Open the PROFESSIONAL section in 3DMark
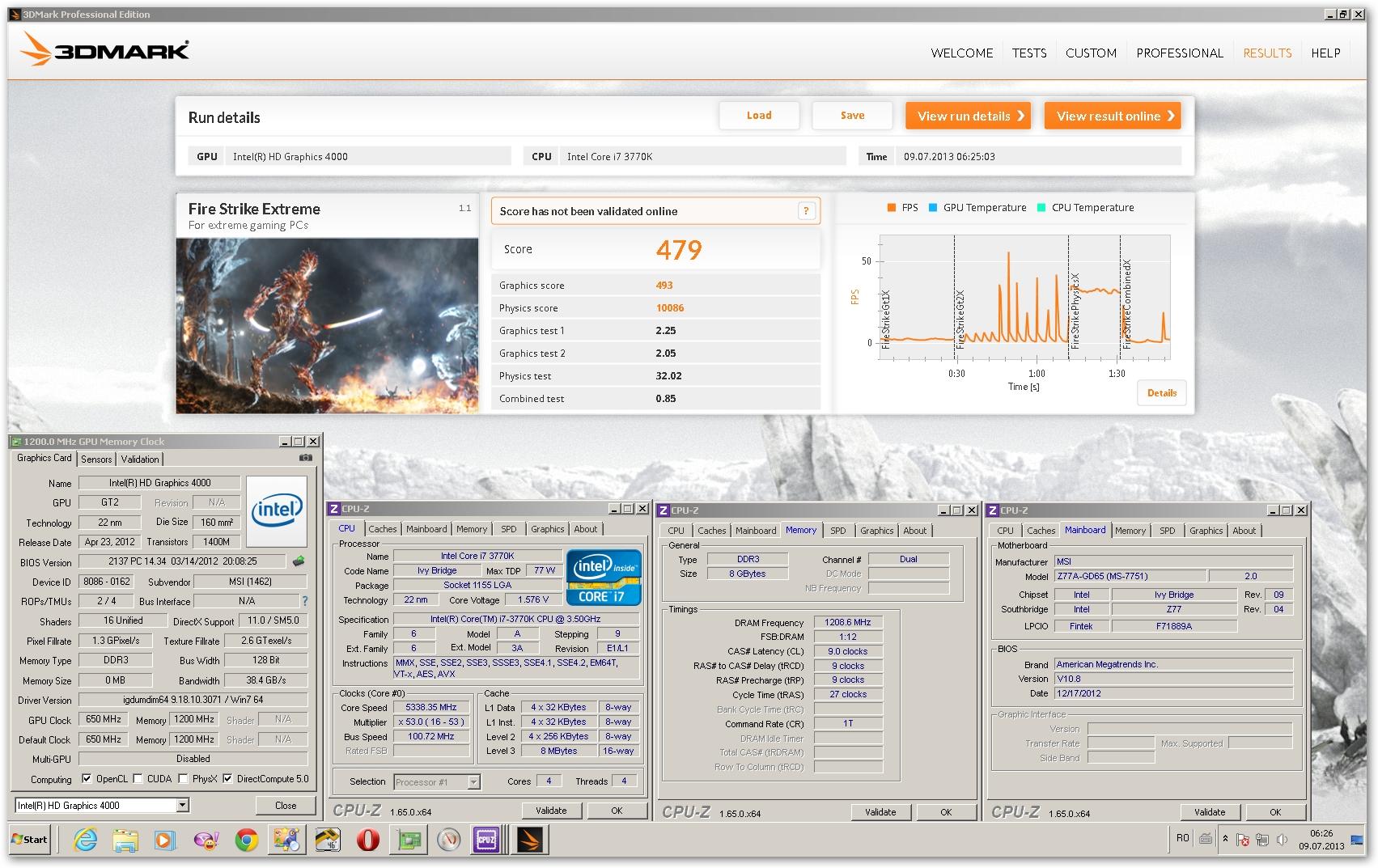This screenshot has height=868, width=1378. click(1180, 53)
